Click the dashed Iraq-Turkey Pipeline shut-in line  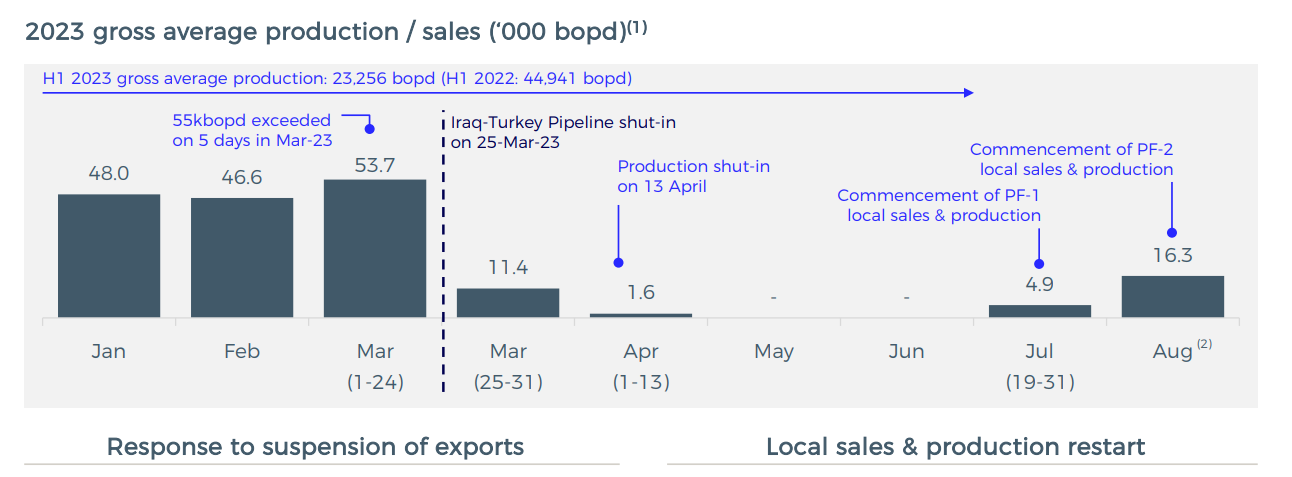click(x=442, y=250)
